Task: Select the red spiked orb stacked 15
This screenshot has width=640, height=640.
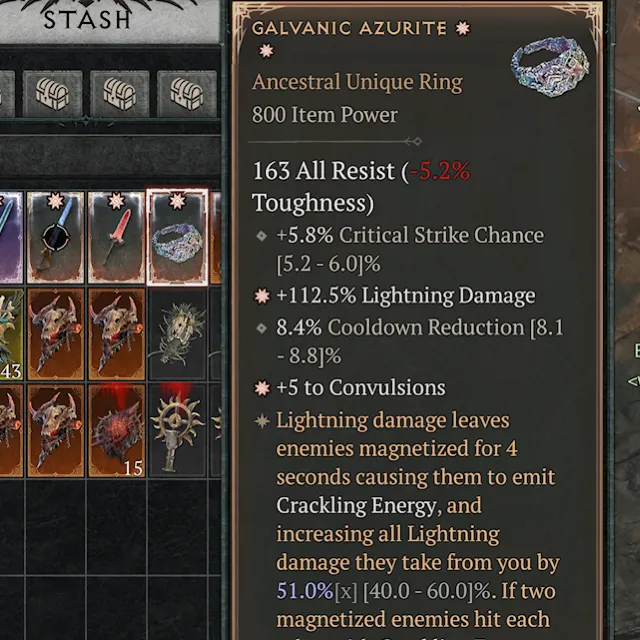Action: coord(116,431)
